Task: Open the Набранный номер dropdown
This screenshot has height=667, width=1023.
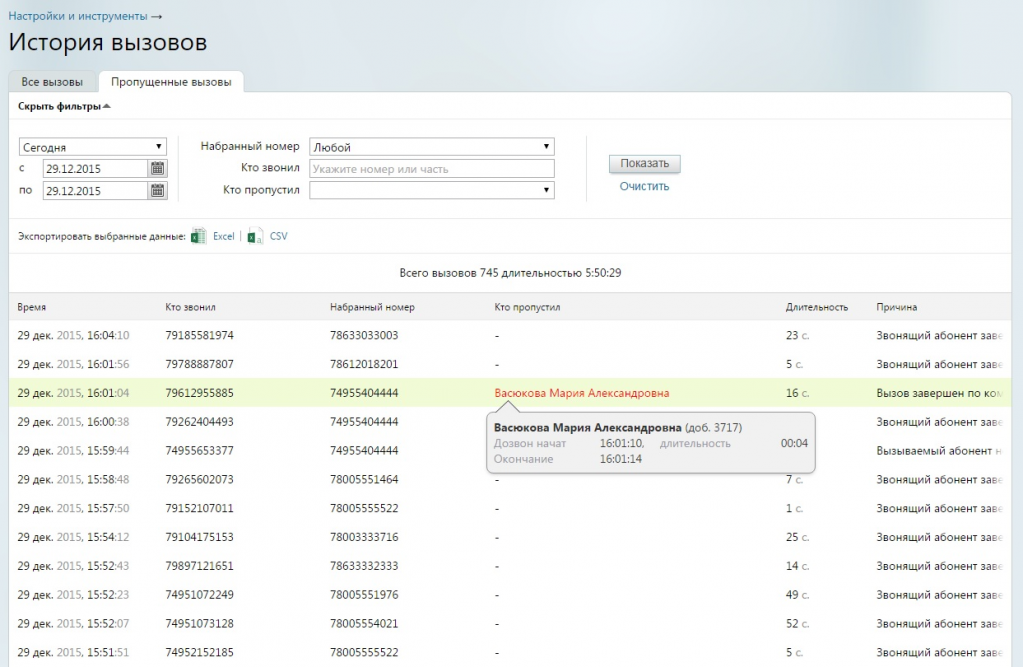Action: coord(431,147)
